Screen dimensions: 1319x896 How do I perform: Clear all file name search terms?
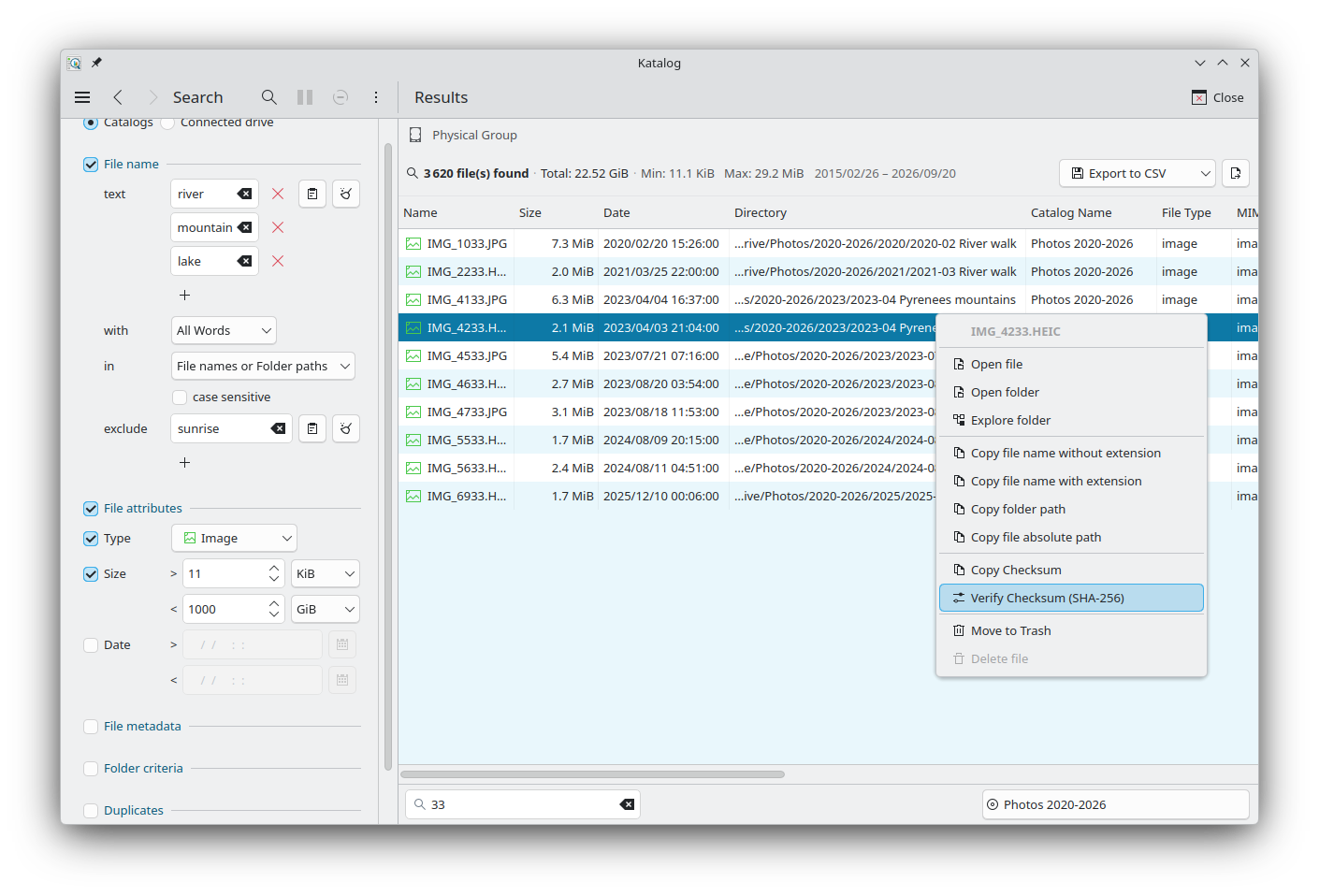coord(346,194)
